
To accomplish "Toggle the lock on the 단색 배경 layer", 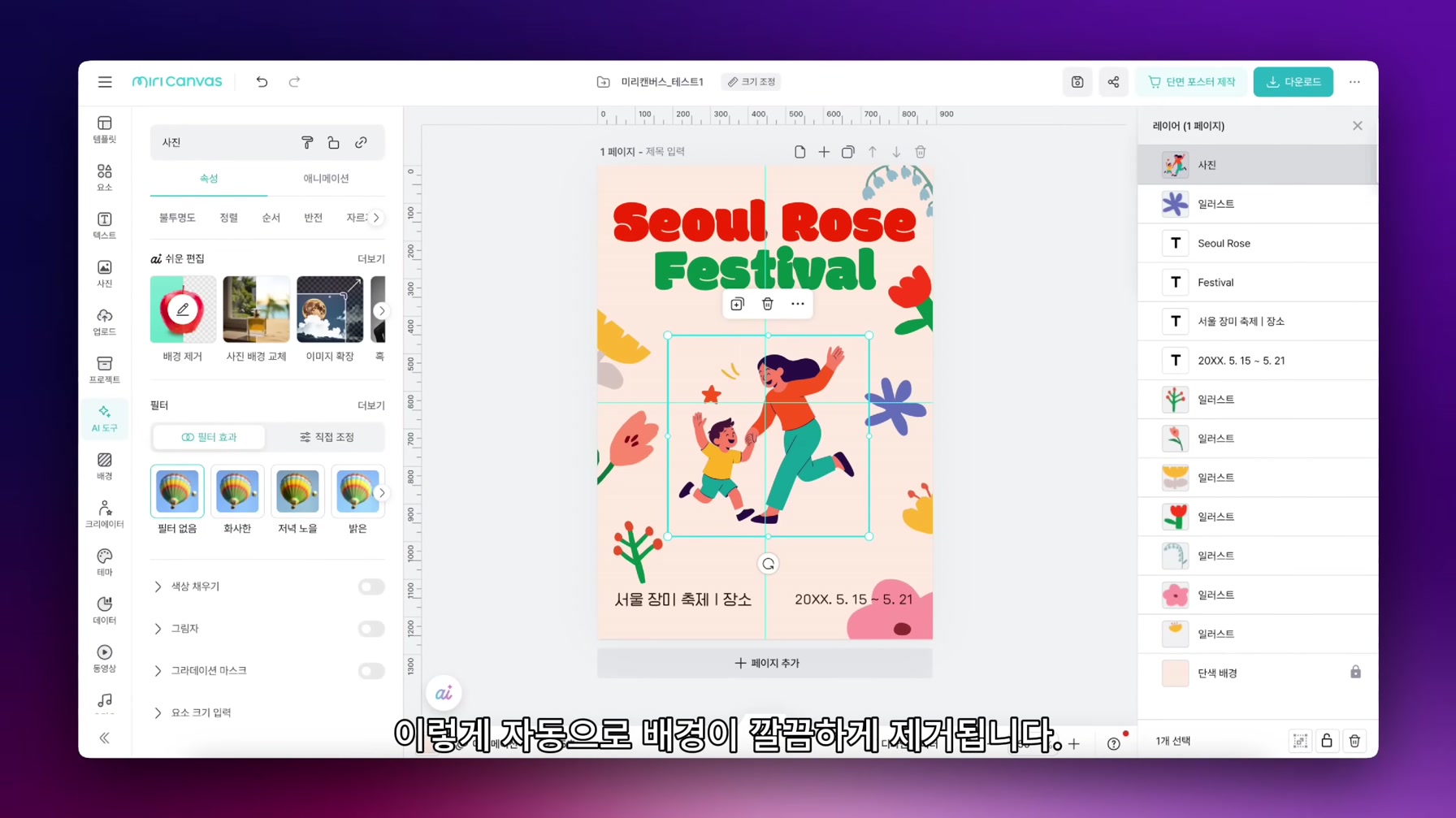I will click(x=1355, y=673).
